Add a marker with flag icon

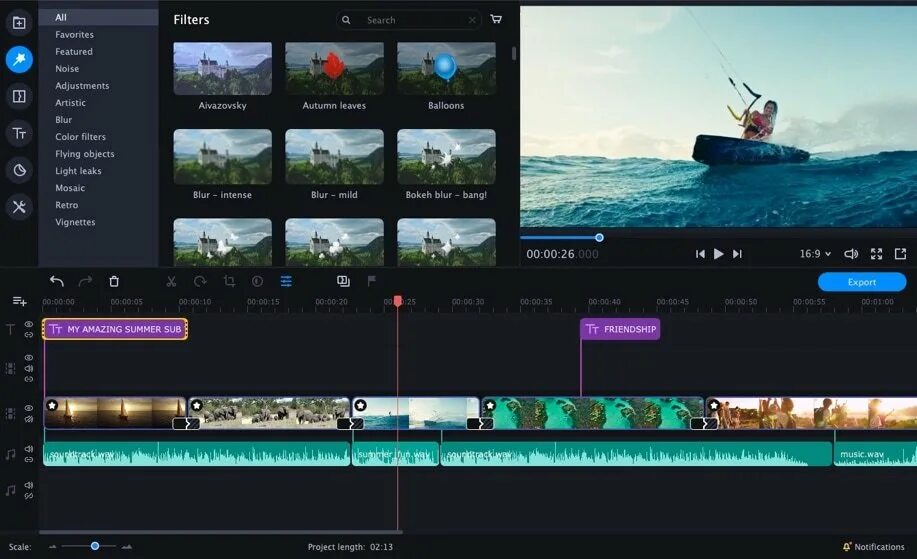[371, 281]
